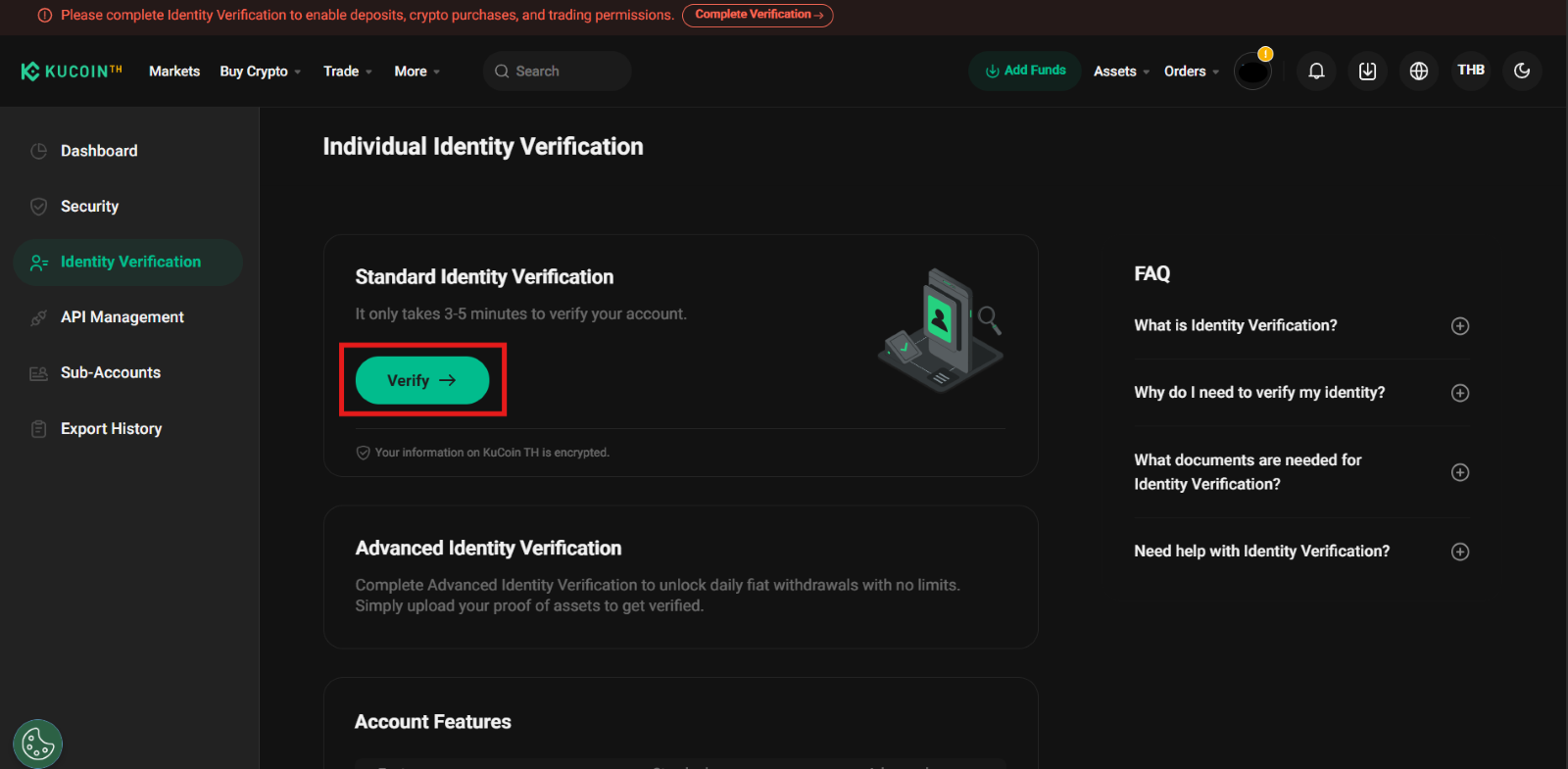Click the user profile avatar
1568x769 pixels.
[x=1252, y=72]
